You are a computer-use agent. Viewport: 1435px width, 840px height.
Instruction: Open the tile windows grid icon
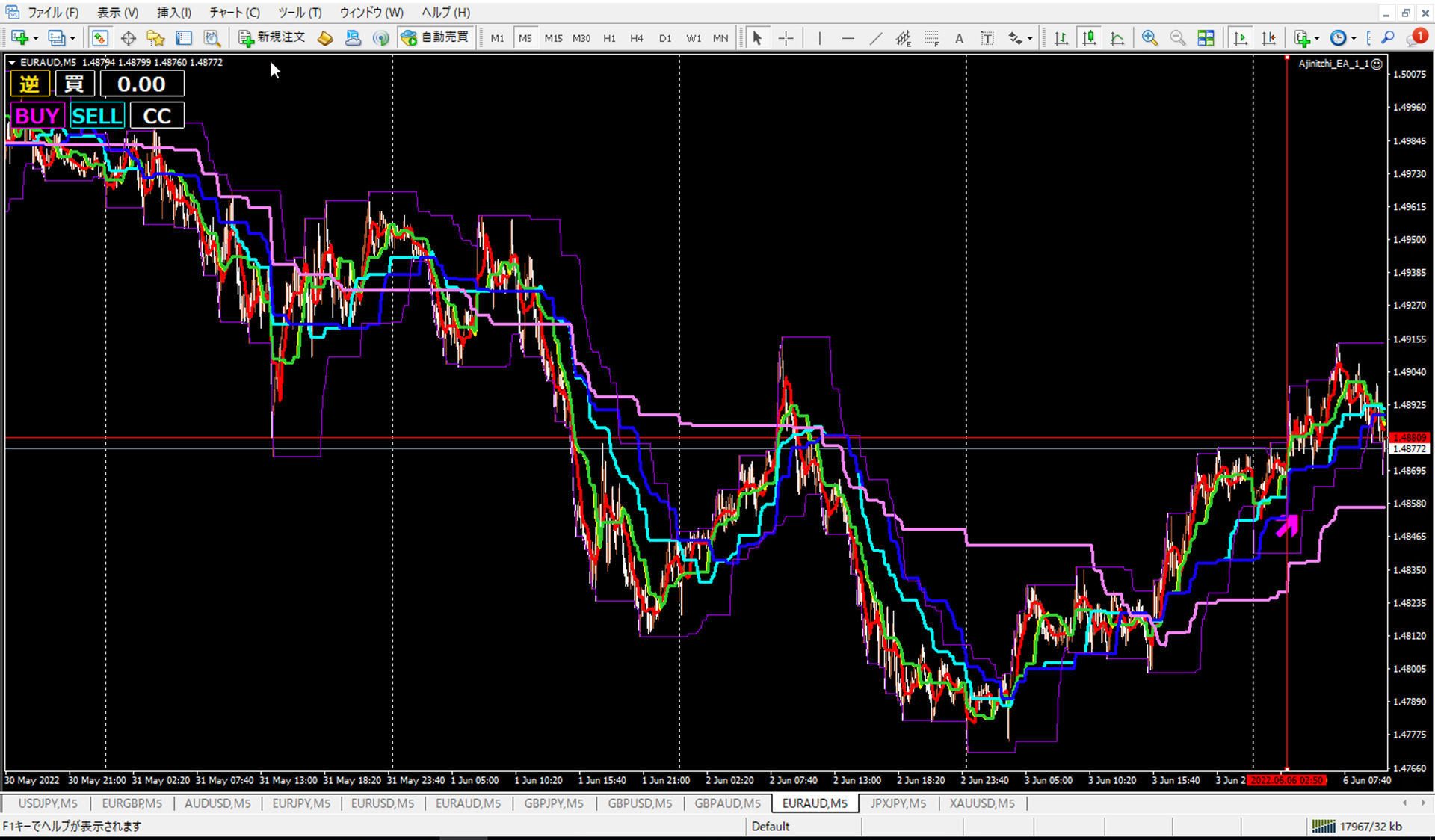[1206, 38]
